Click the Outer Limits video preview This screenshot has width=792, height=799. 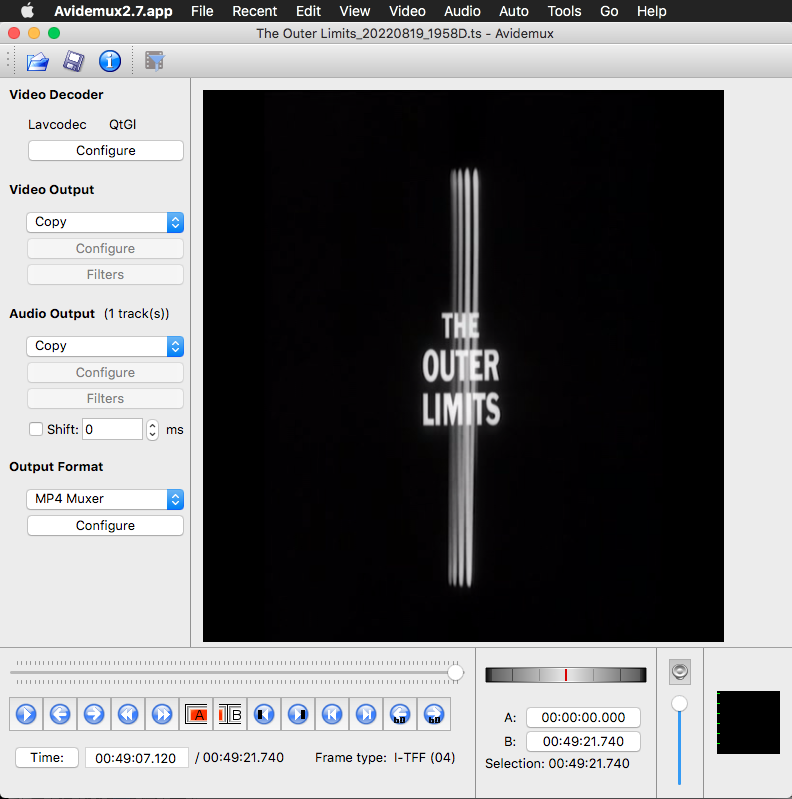(463, 366)
